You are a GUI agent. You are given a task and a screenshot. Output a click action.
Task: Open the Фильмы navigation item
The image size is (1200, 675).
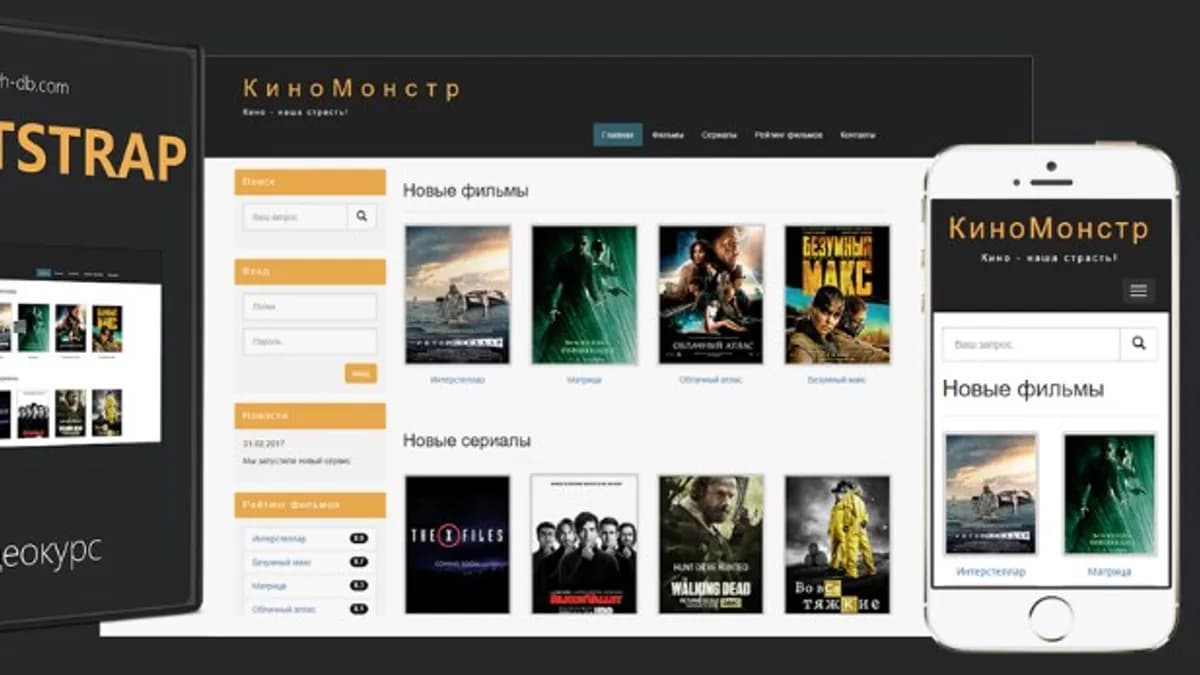coord(668,135)
